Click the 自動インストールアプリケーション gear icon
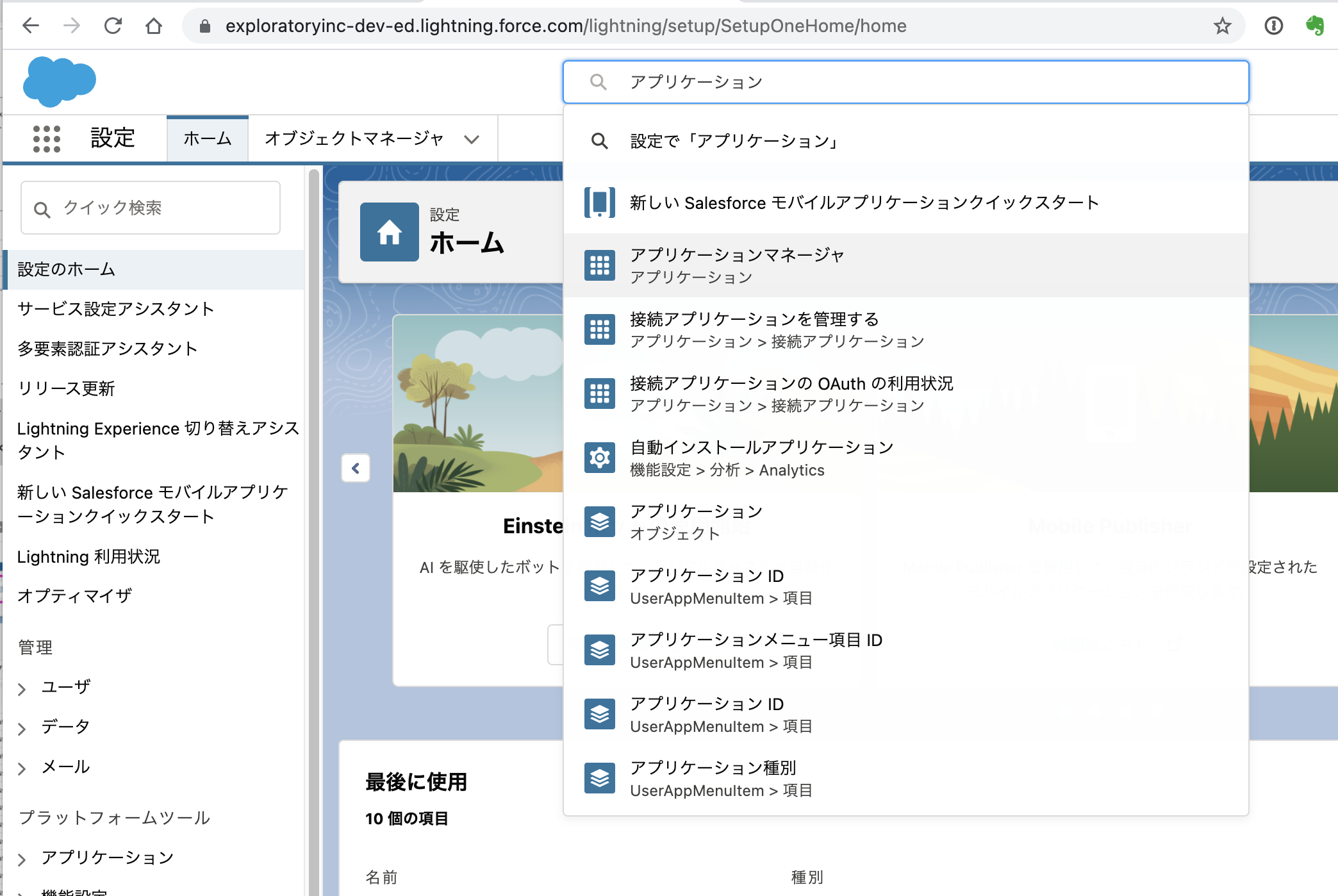 pyautogui.click(x=600, y=458)
